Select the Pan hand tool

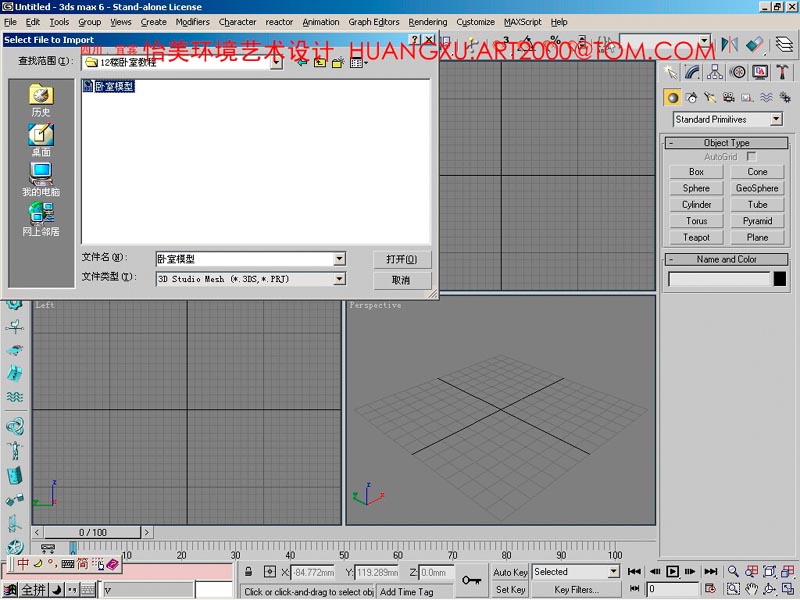coord(751,589)
